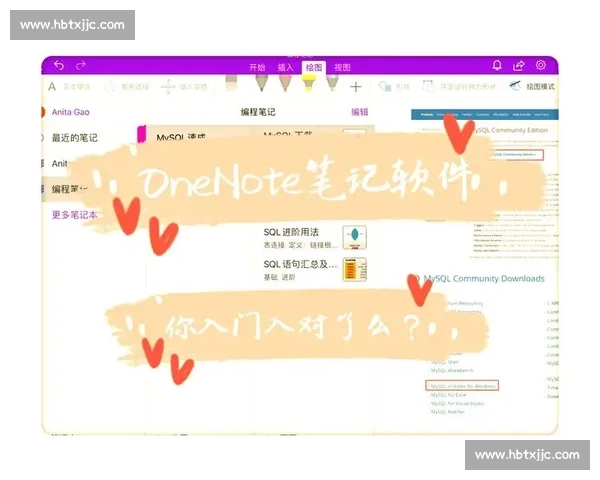Open the notifications bell icon
The image size is (600, 480).
click(x=497, y=65)
